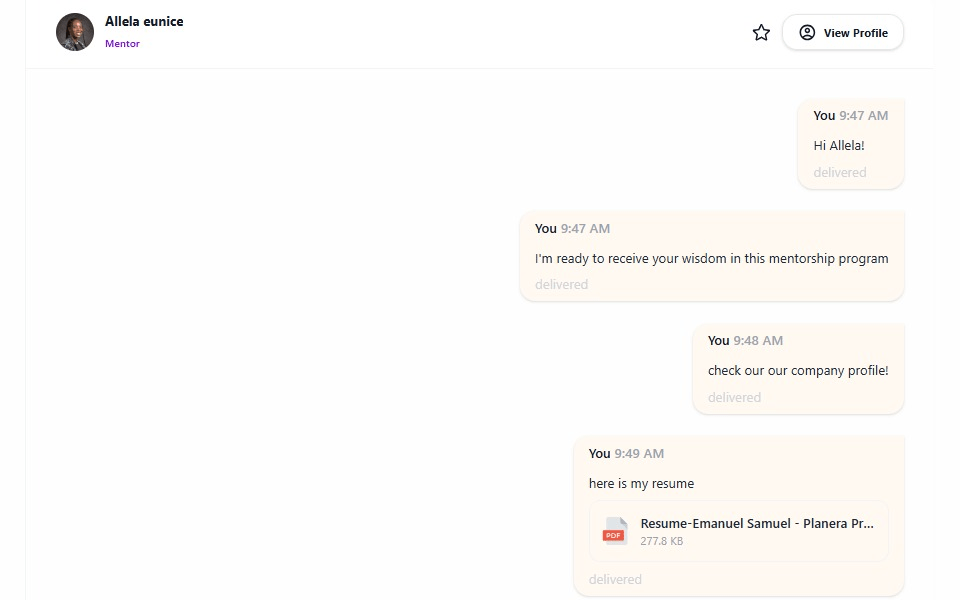960x600 pixels.
Task: Click Allela eunice's profile avatar
Action: (75, 32)
